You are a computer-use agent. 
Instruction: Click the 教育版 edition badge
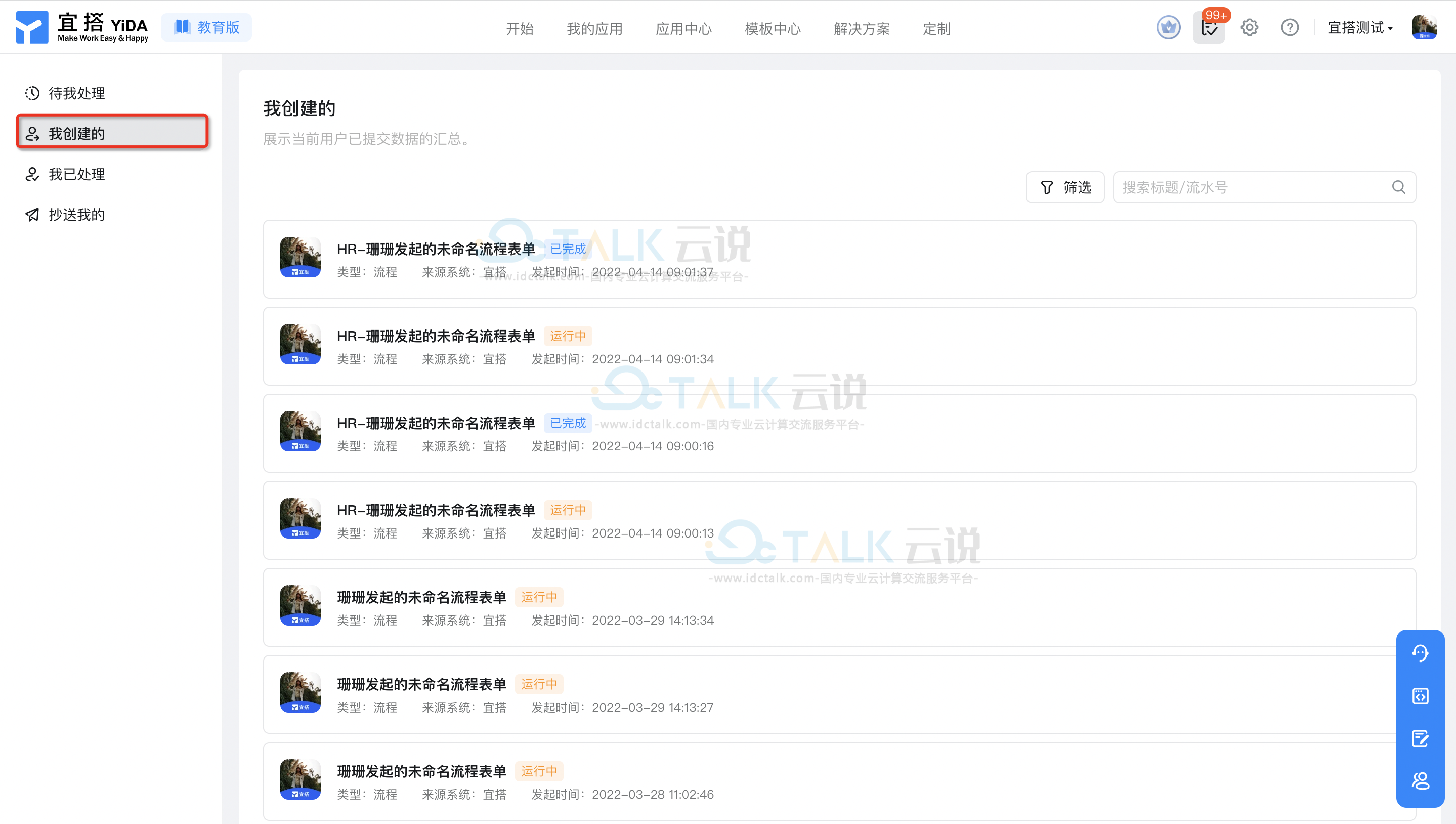click(x=206, y=27)
